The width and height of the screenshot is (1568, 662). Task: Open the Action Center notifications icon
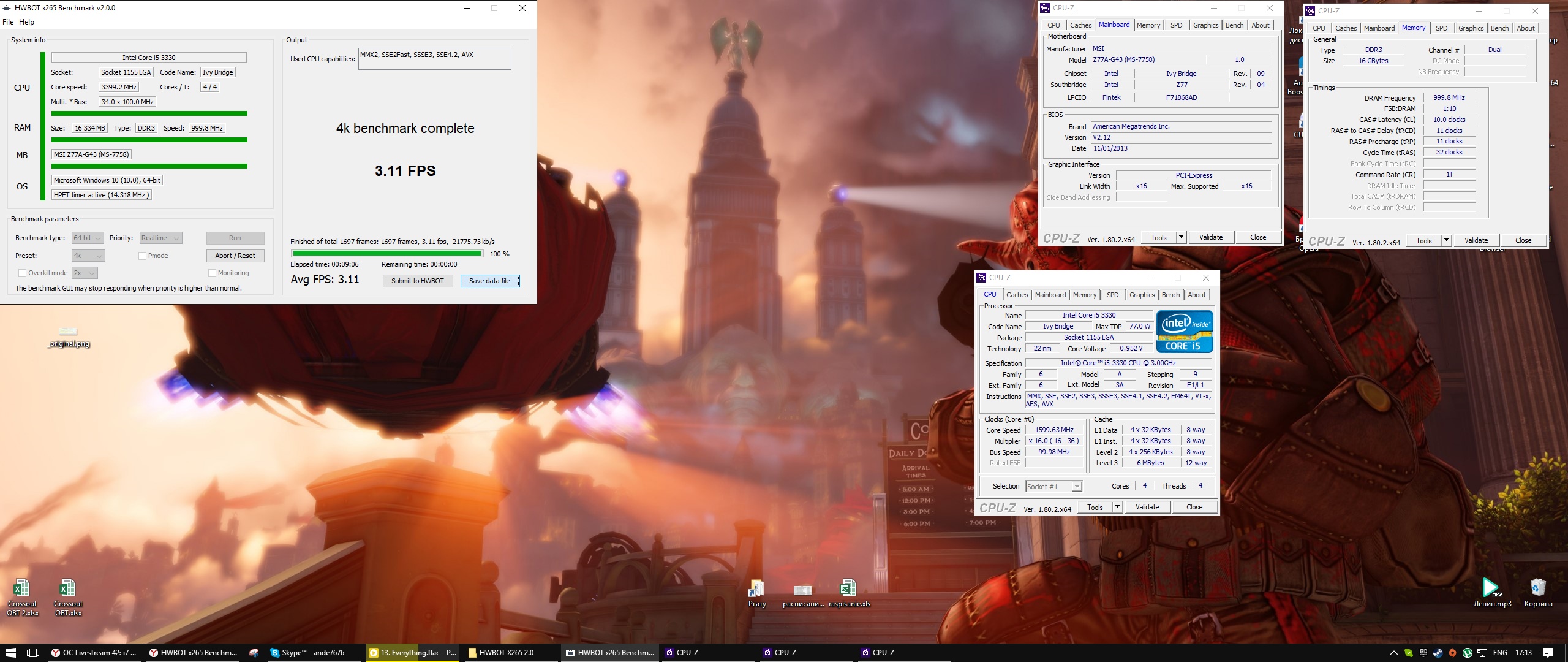click(x=1548, y=653)
